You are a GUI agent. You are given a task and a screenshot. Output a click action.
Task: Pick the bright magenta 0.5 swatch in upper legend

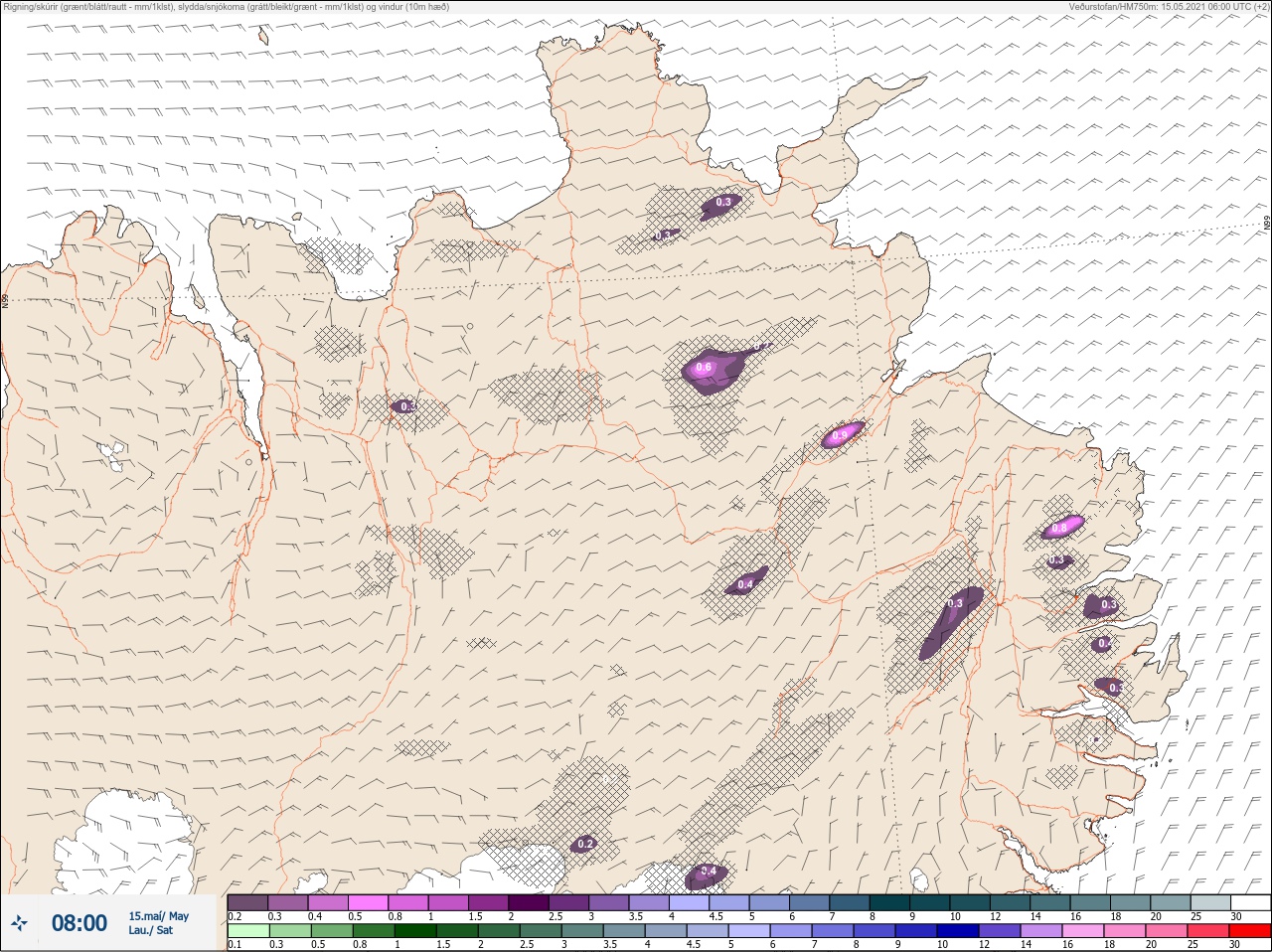(368, 902)
